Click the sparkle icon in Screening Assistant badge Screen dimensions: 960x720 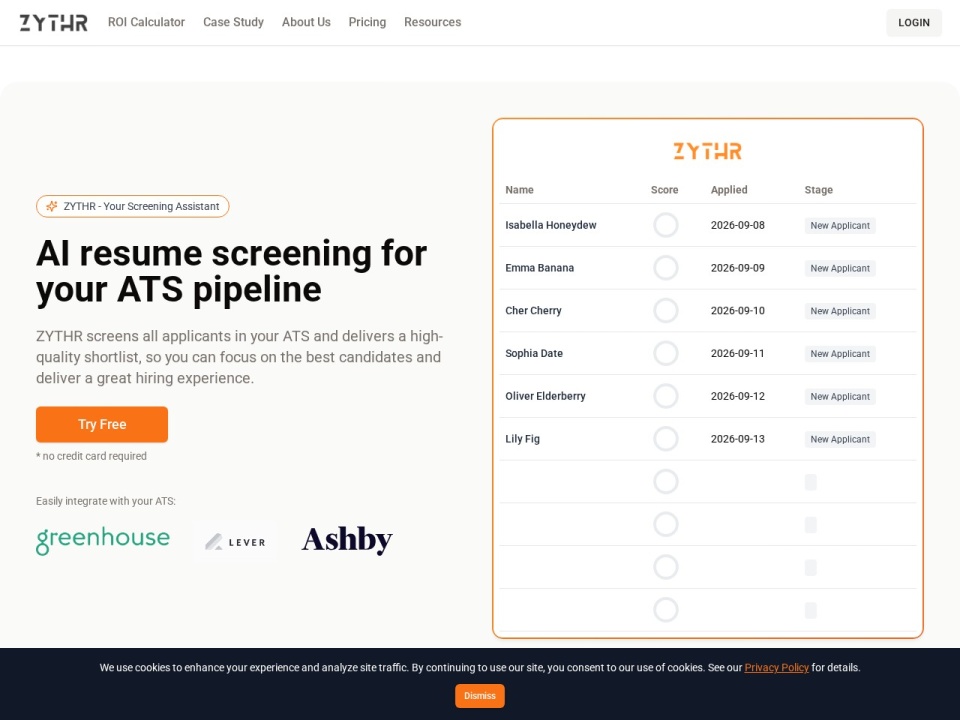click(x=52, y=206)
